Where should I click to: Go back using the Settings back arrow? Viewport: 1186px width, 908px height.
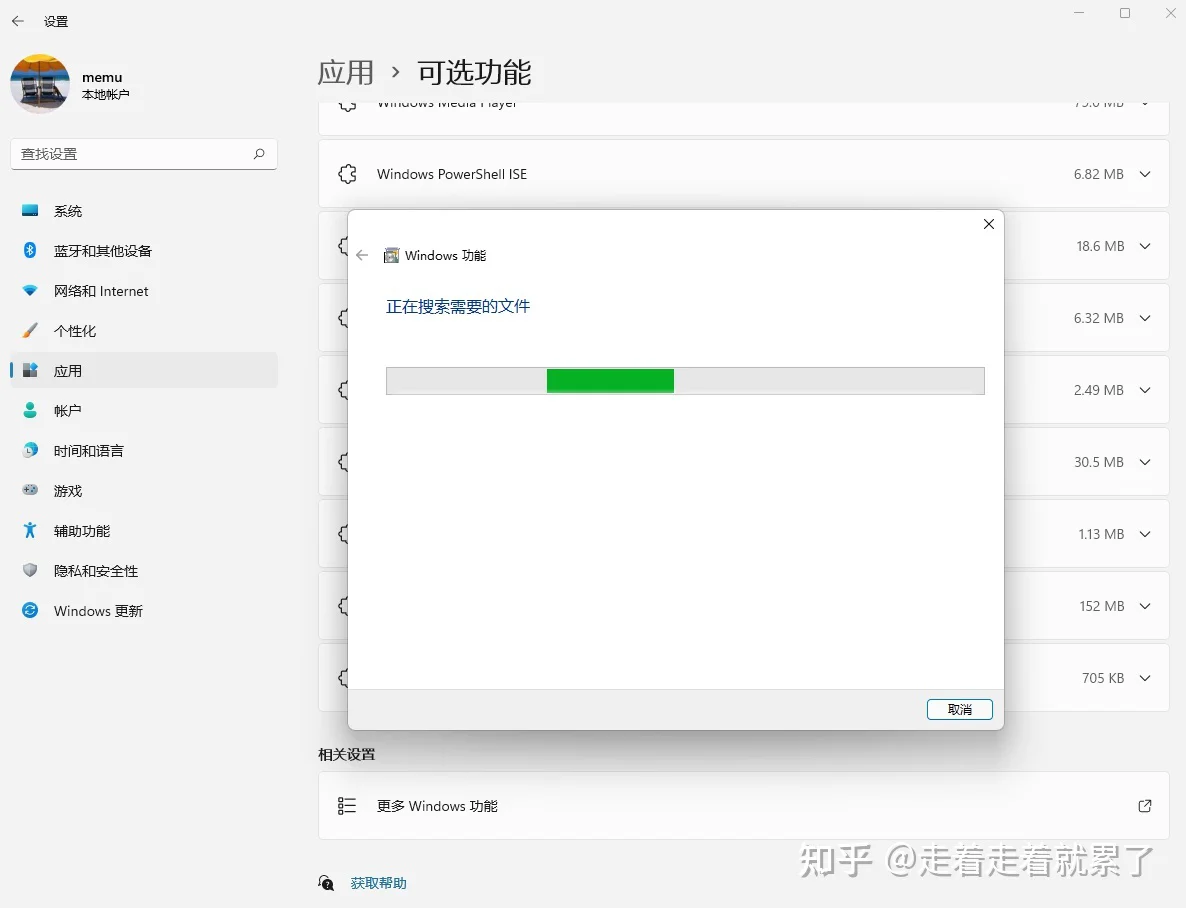(x=18, y=21)
